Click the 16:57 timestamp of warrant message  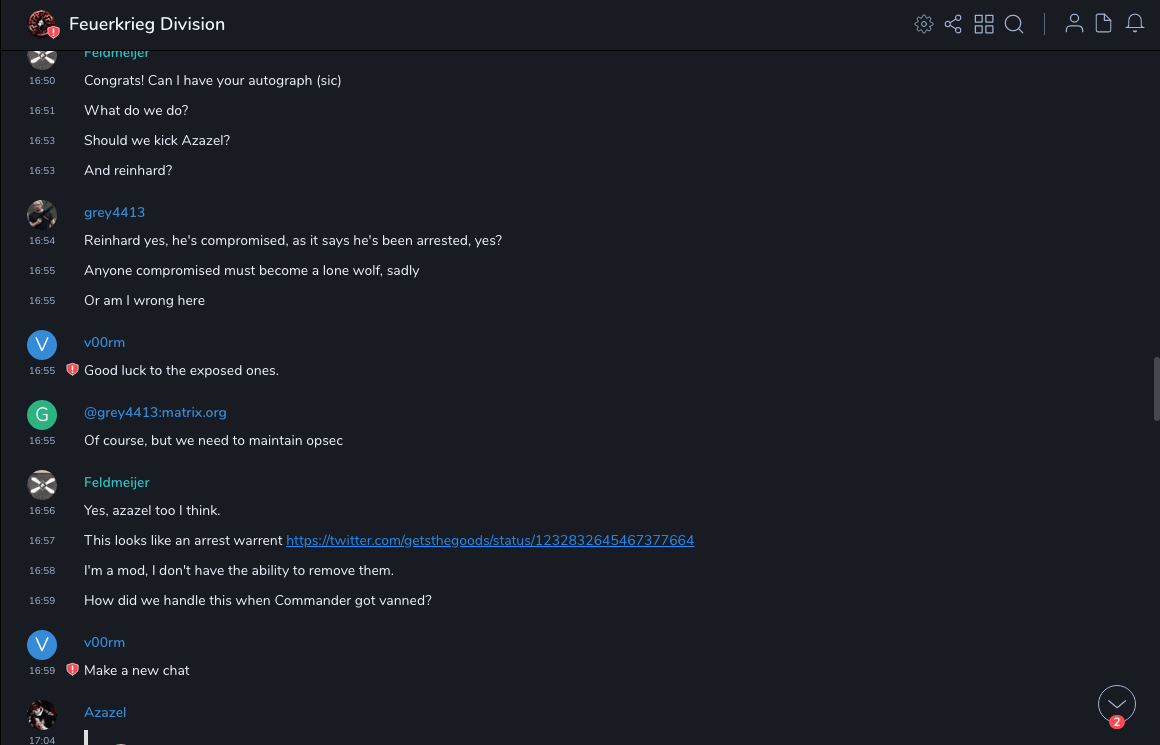[x=42, y=541]
